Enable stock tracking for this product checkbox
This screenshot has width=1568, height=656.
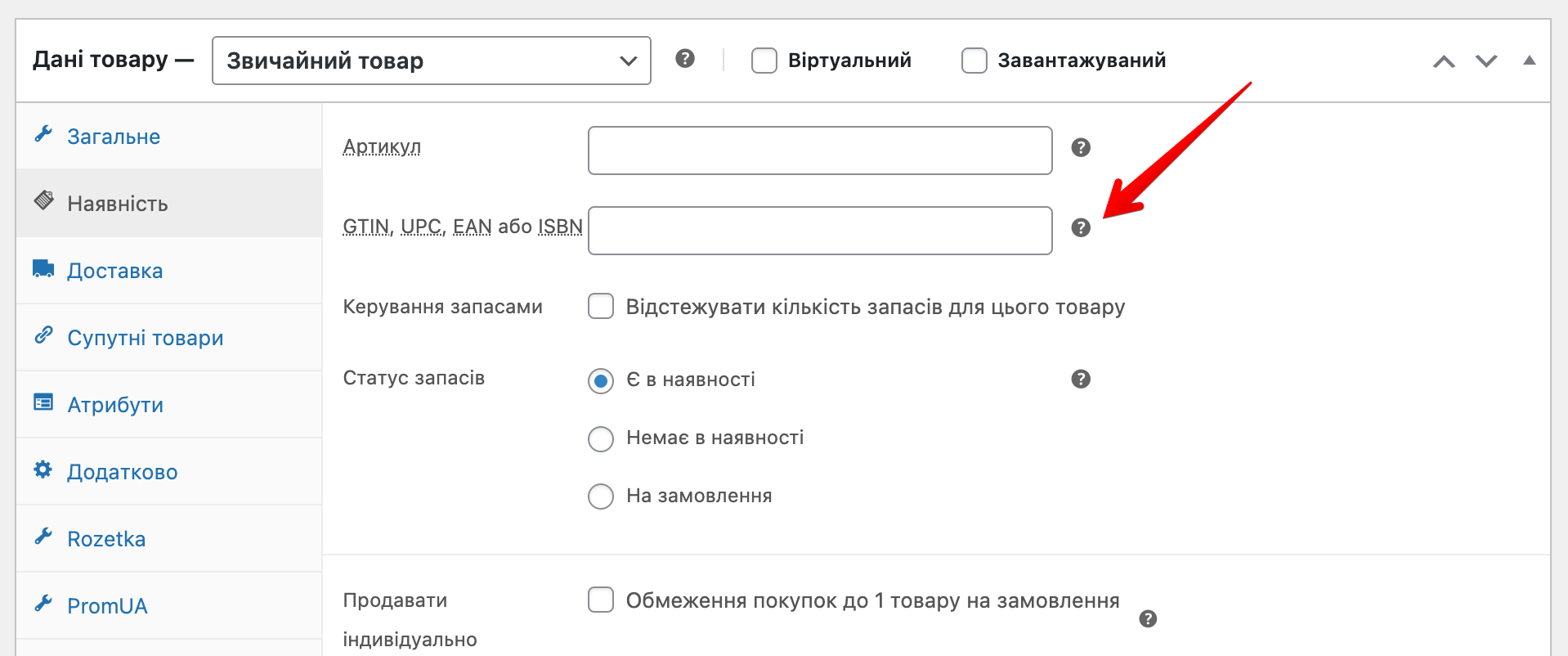601,307
